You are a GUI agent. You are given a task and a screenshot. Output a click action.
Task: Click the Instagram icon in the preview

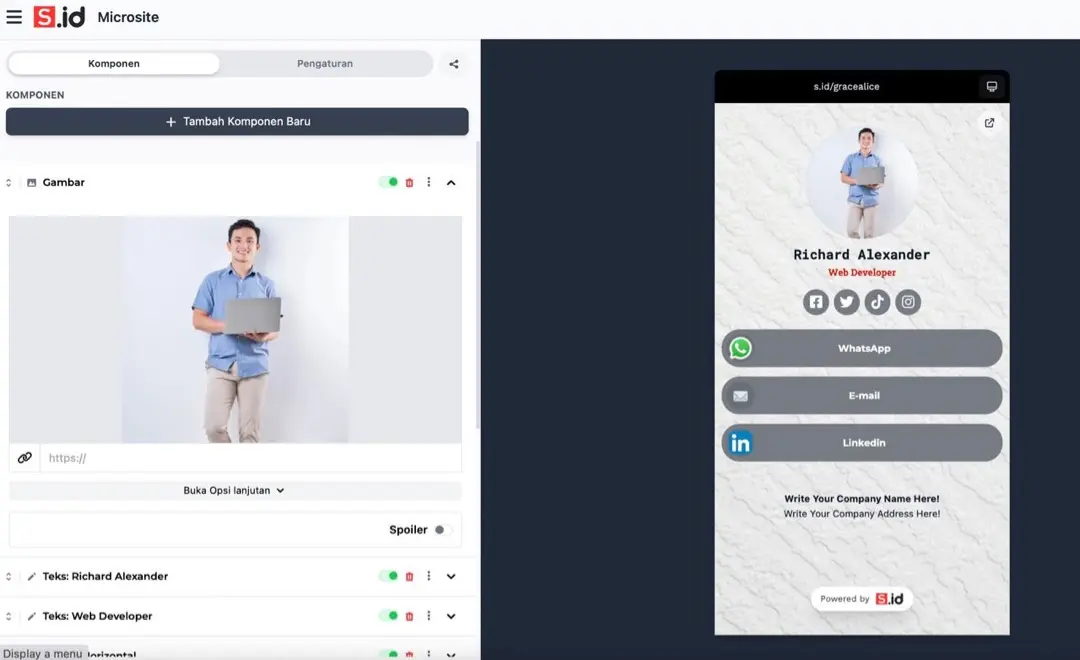click(x=908, y=301)
